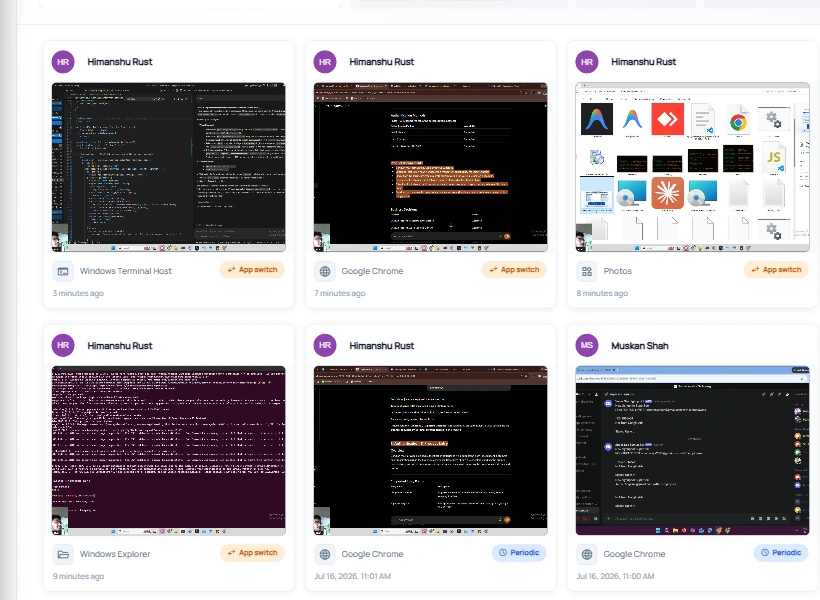Click Himanshu Rust name on Windows Explorer card
The height and width of the screenshot is (600, 820).
(x=120, y=346)
